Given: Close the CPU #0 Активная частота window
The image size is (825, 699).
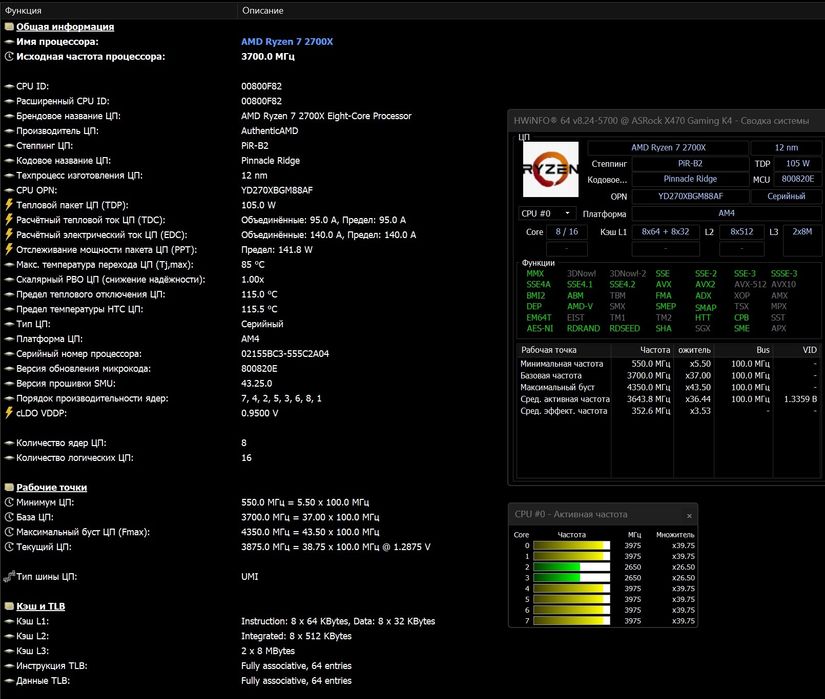Looking at the screenshot, I should pos(689,516).
